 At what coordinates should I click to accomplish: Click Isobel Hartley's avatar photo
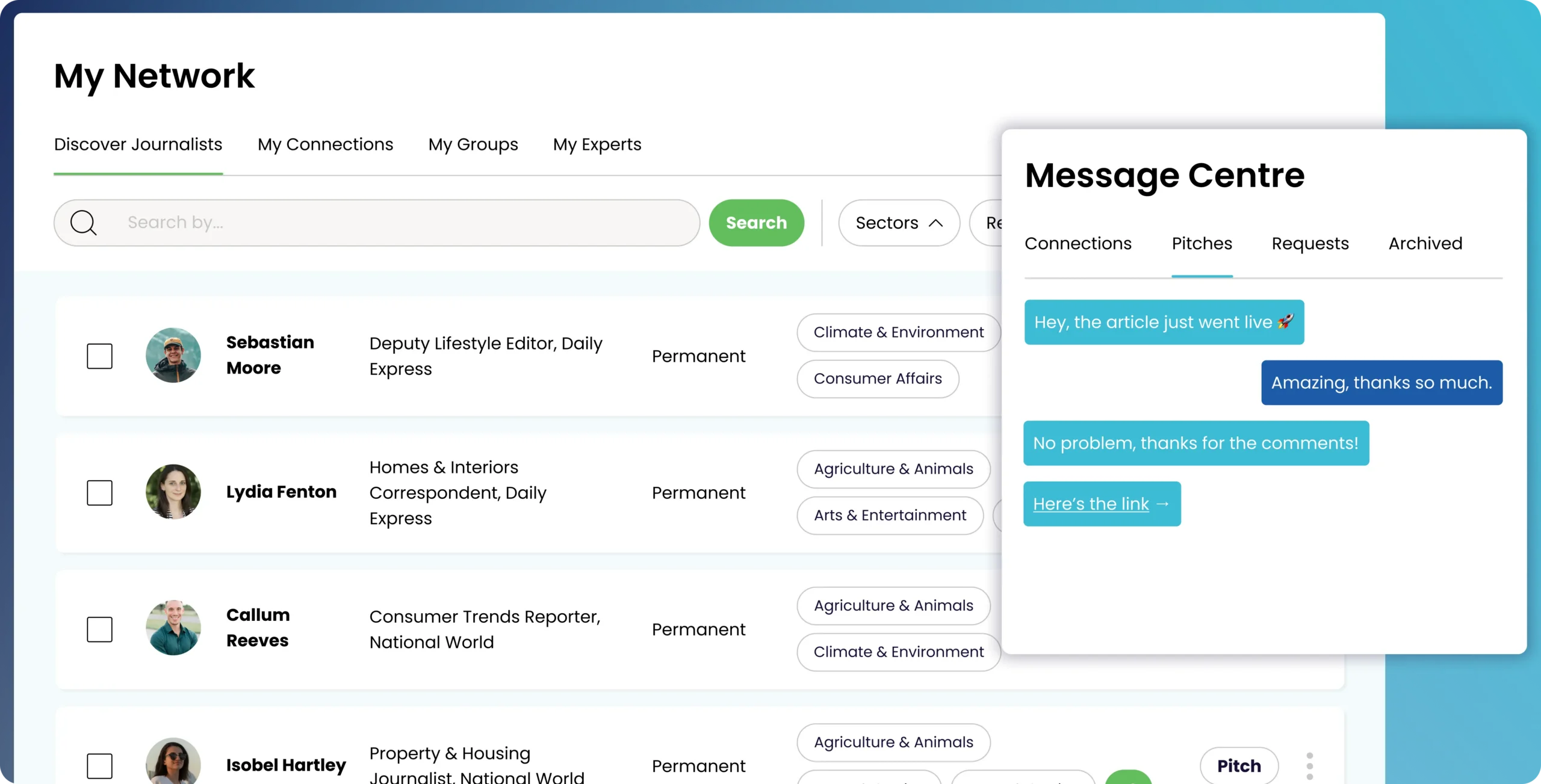click(173, 762)
